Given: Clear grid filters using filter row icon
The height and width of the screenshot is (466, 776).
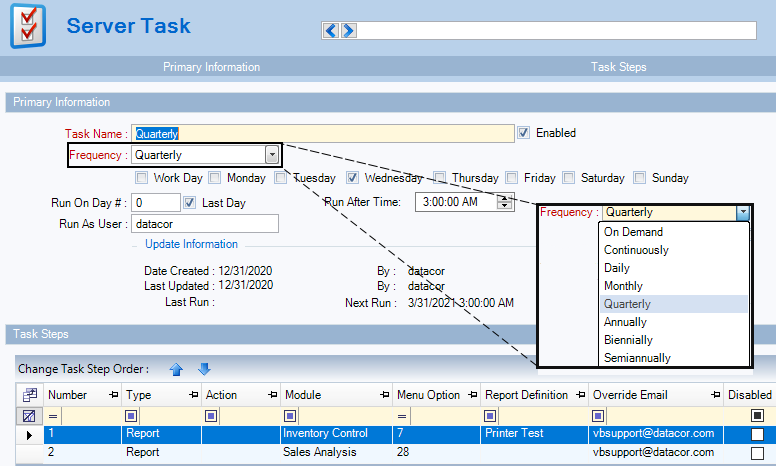Looking at the screenshot, I should tap(29, 416).
